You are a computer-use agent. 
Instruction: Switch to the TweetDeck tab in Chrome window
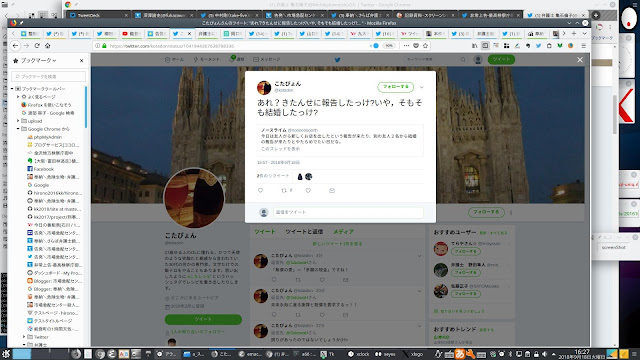tap(98, 15)
